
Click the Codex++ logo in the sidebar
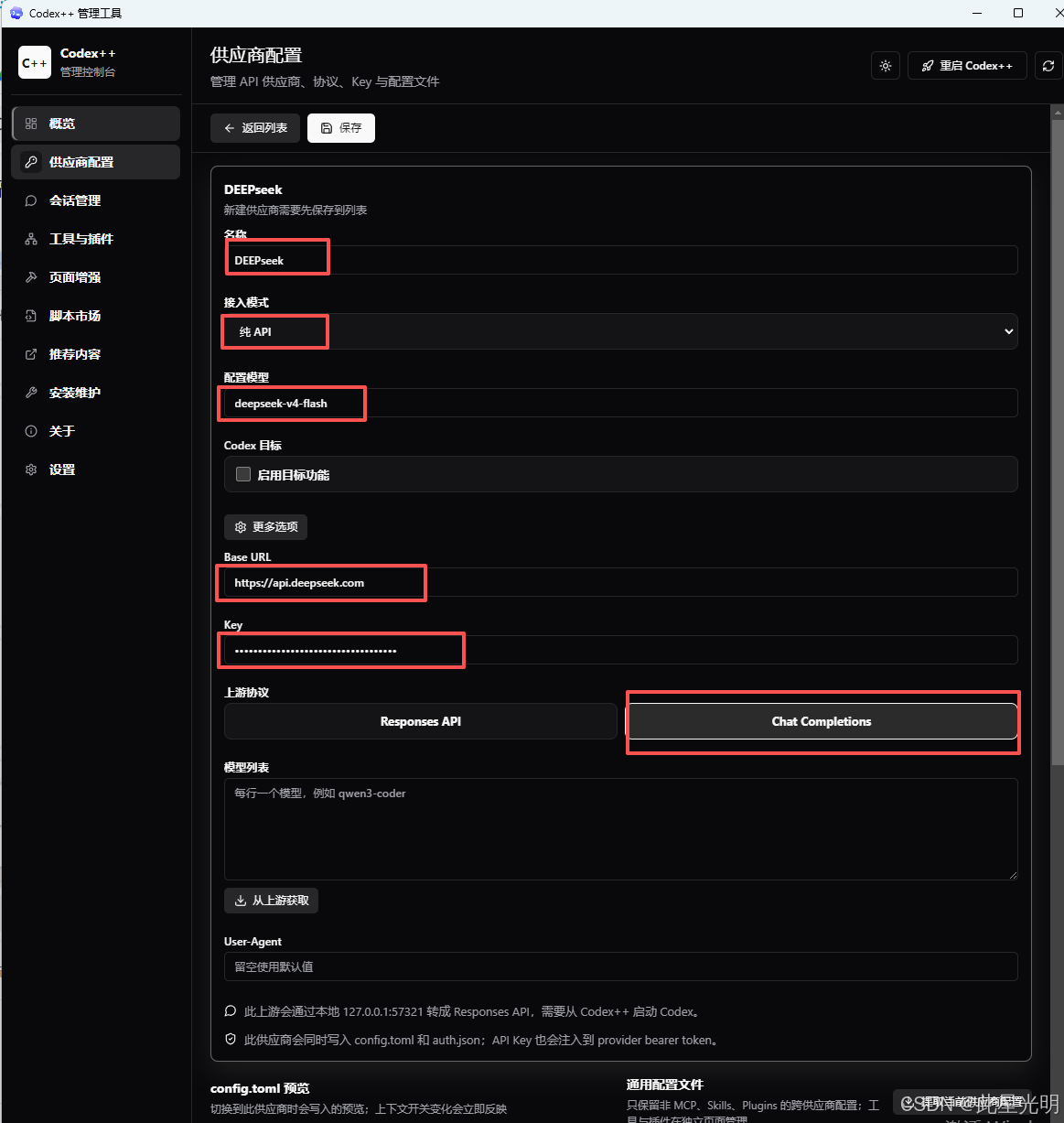pyautogui.click(x=35, y=62)
